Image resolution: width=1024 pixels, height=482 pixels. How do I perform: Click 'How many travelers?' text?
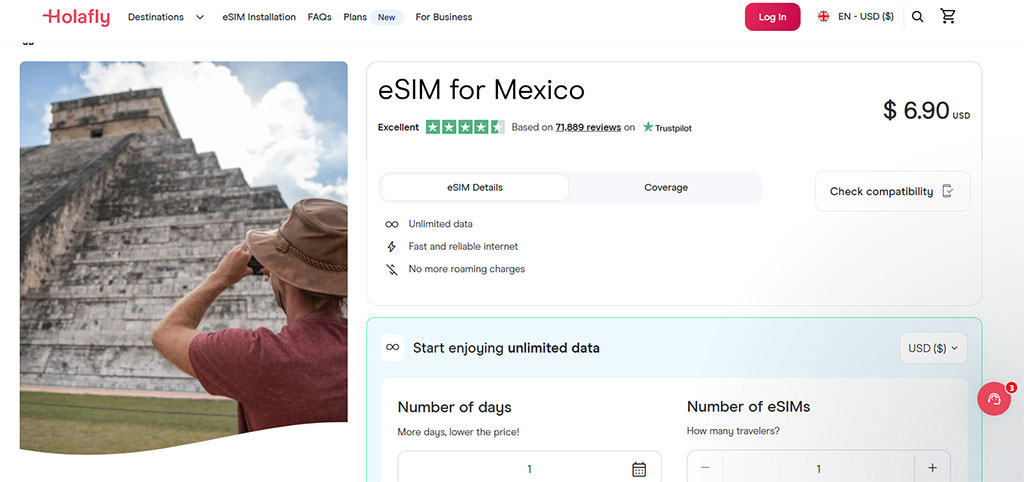[x=733, y=431]
